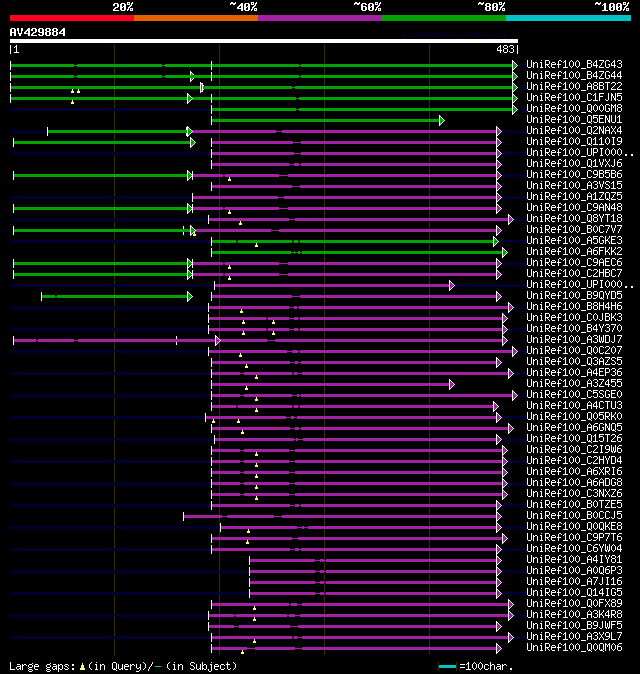Select the UniRef100_Q0QKE8 label

click(x=574, y=527)
